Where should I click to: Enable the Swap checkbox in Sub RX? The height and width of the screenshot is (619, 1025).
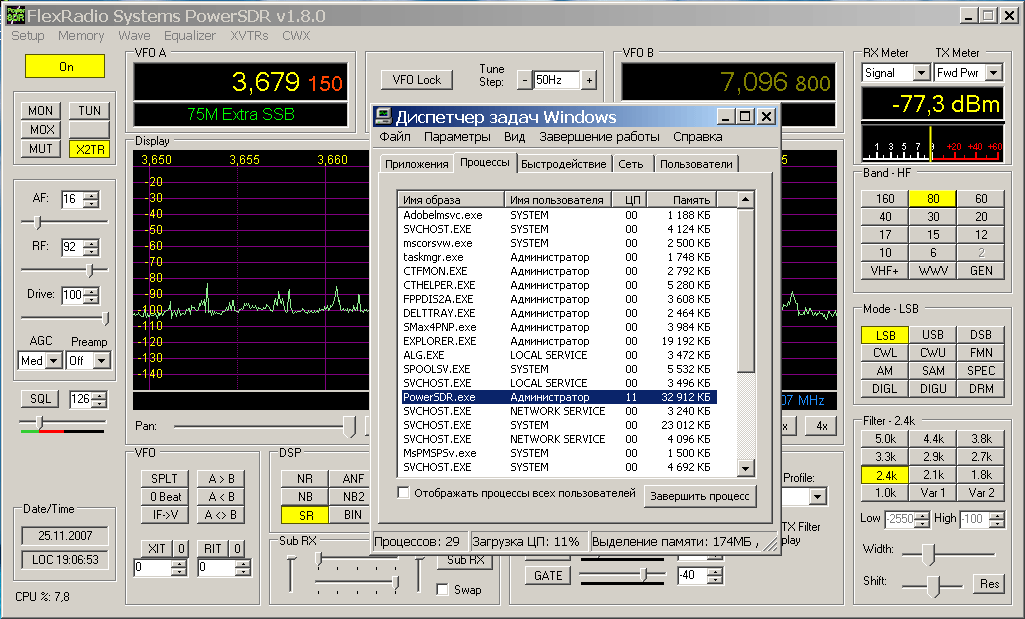pos(443,590)
